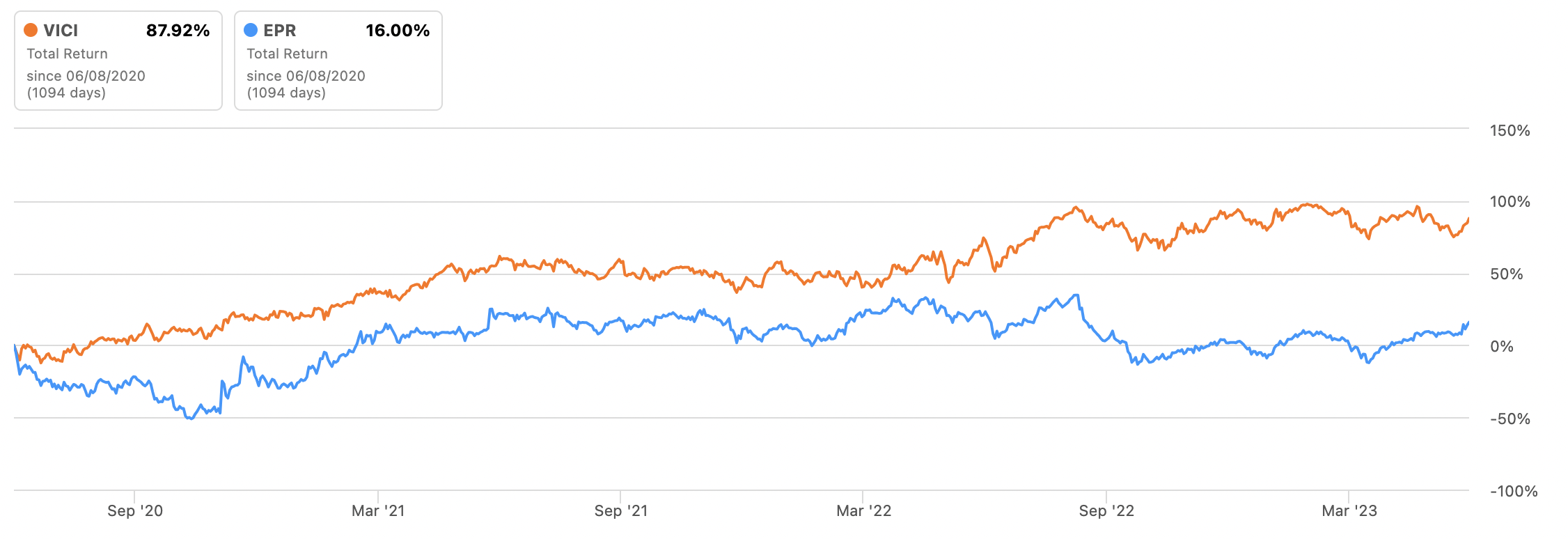Screen dimensions: 1568x539
Task: Click the EPR 16.00% return value
Action: click(398, 31)
